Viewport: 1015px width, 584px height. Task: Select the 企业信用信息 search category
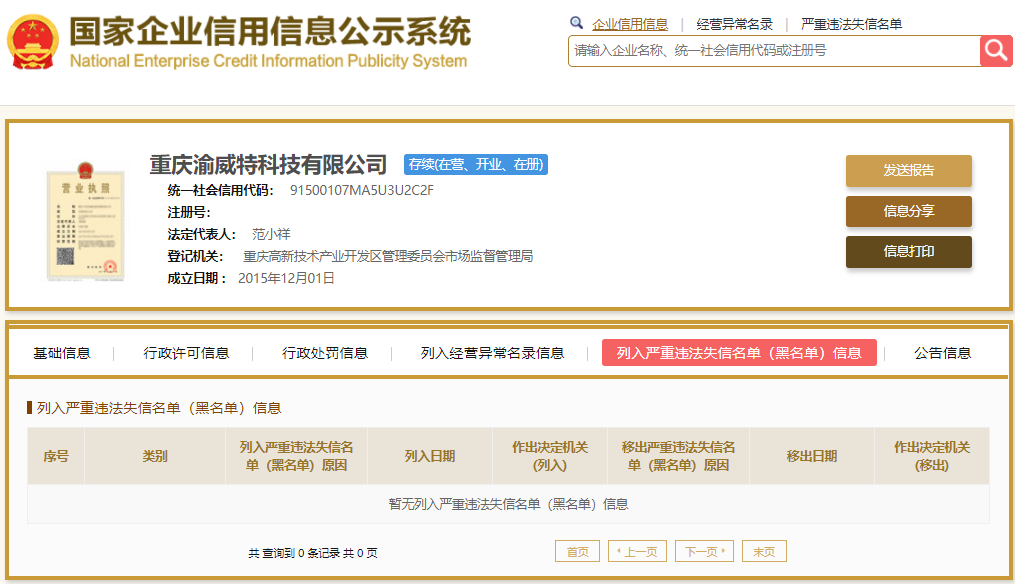click(x=630, y=25)
